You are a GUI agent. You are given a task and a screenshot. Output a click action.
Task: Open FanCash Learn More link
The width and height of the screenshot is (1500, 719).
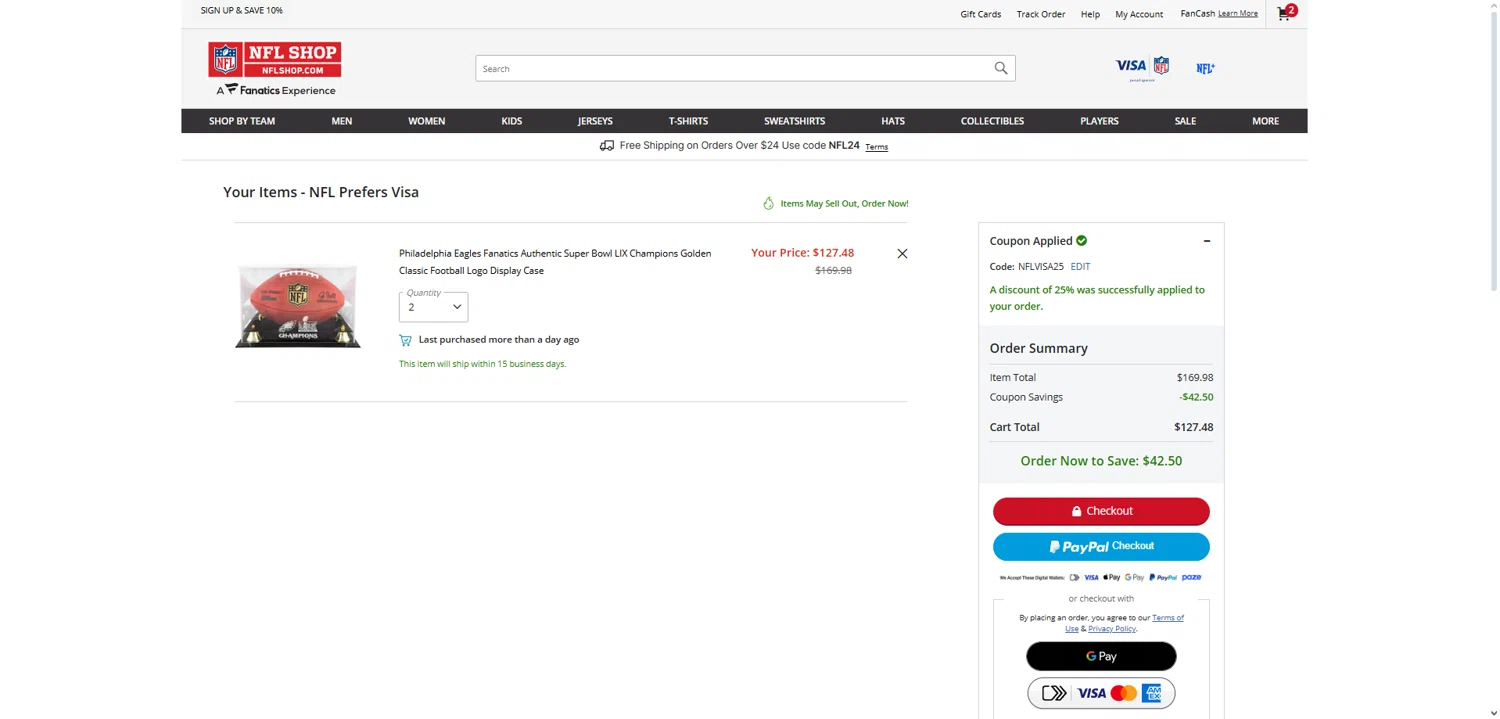click(x=1238, y=14)
